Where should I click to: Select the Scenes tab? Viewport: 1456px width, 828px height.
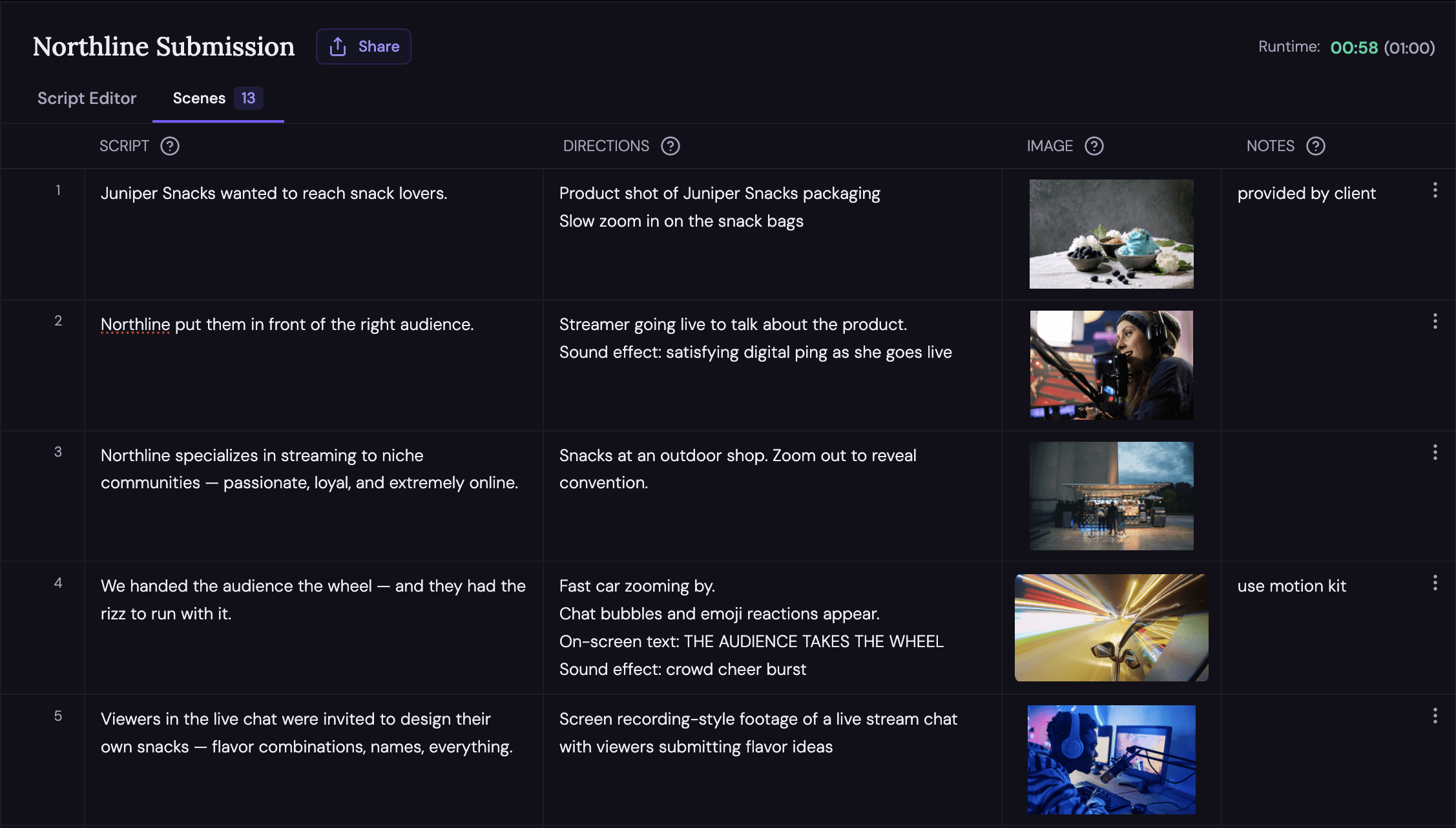click(199, 98)
